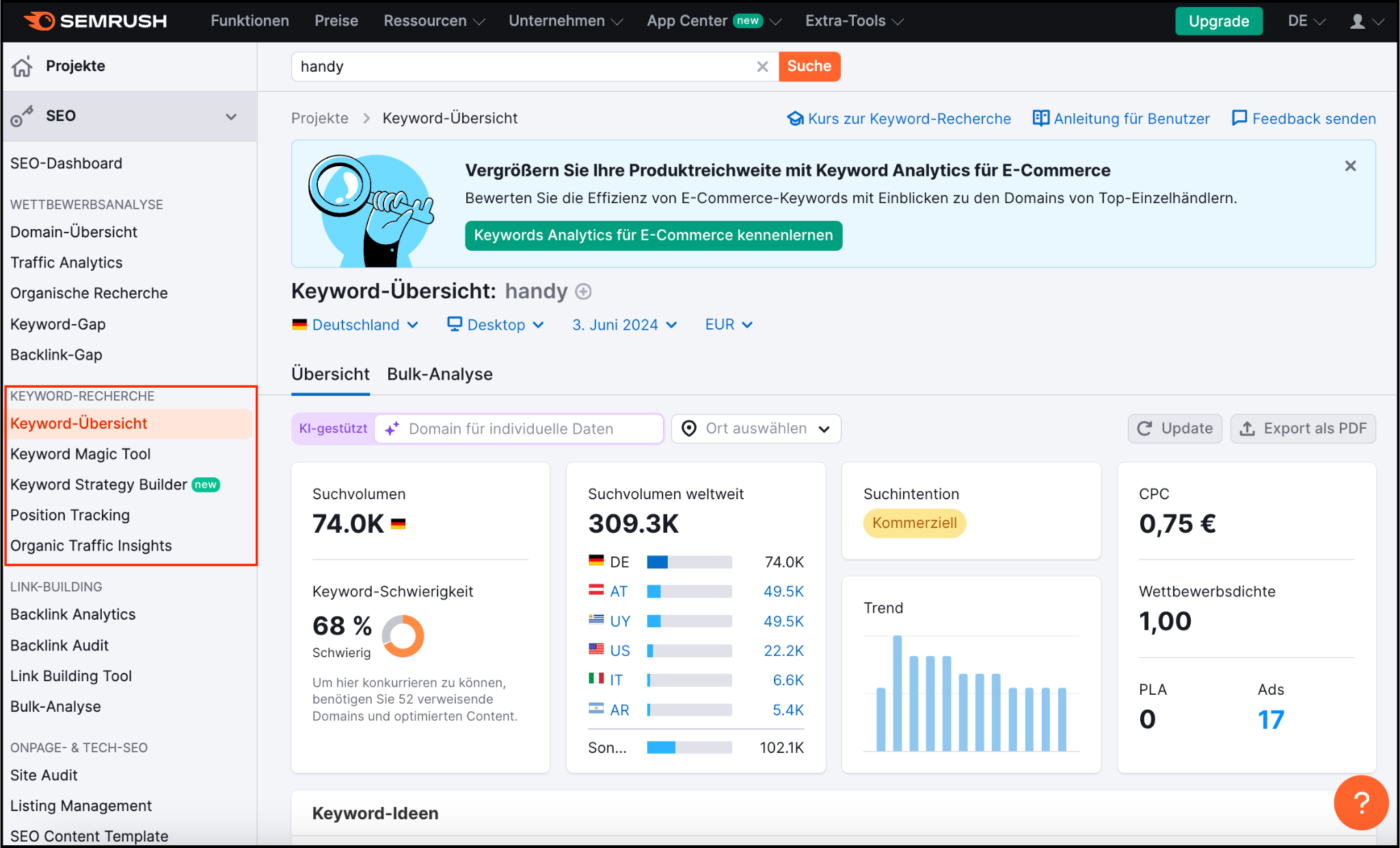Click the orange help question mark bubble

(1361, 802)
